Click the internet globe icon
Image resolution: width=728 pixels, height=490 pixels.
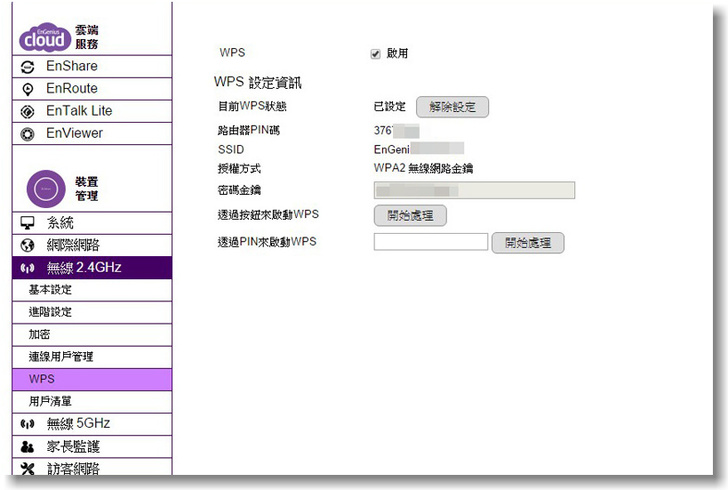(28, 245)
